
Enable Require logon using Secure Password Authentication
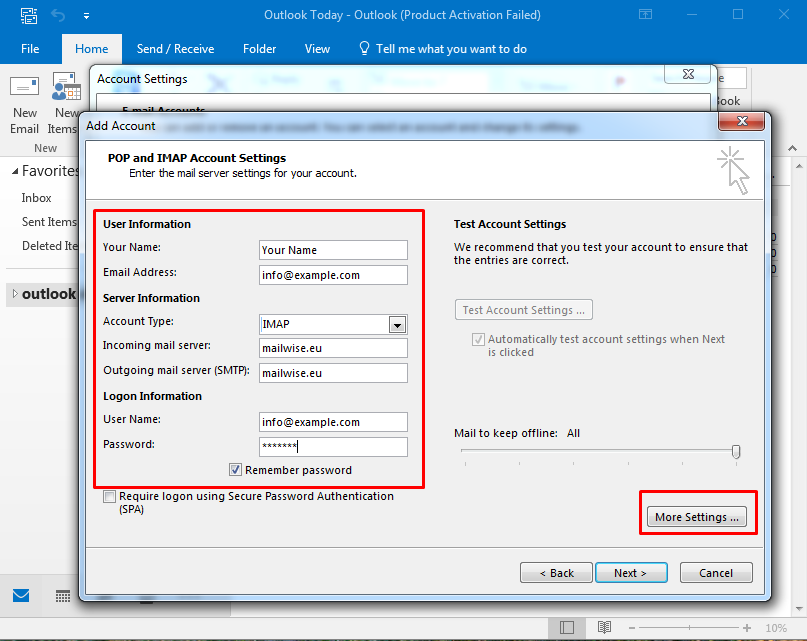[x=109, y=496]
